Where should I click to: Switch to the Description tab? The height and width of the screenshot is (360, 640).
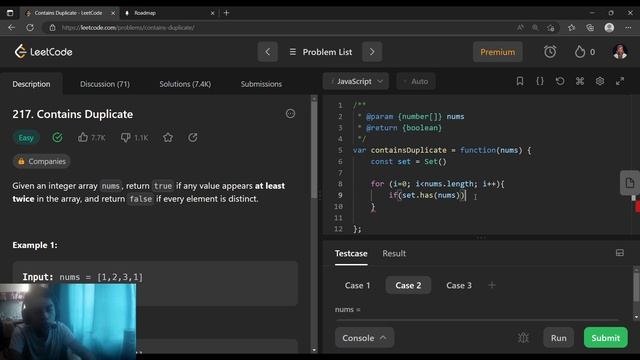31,84
